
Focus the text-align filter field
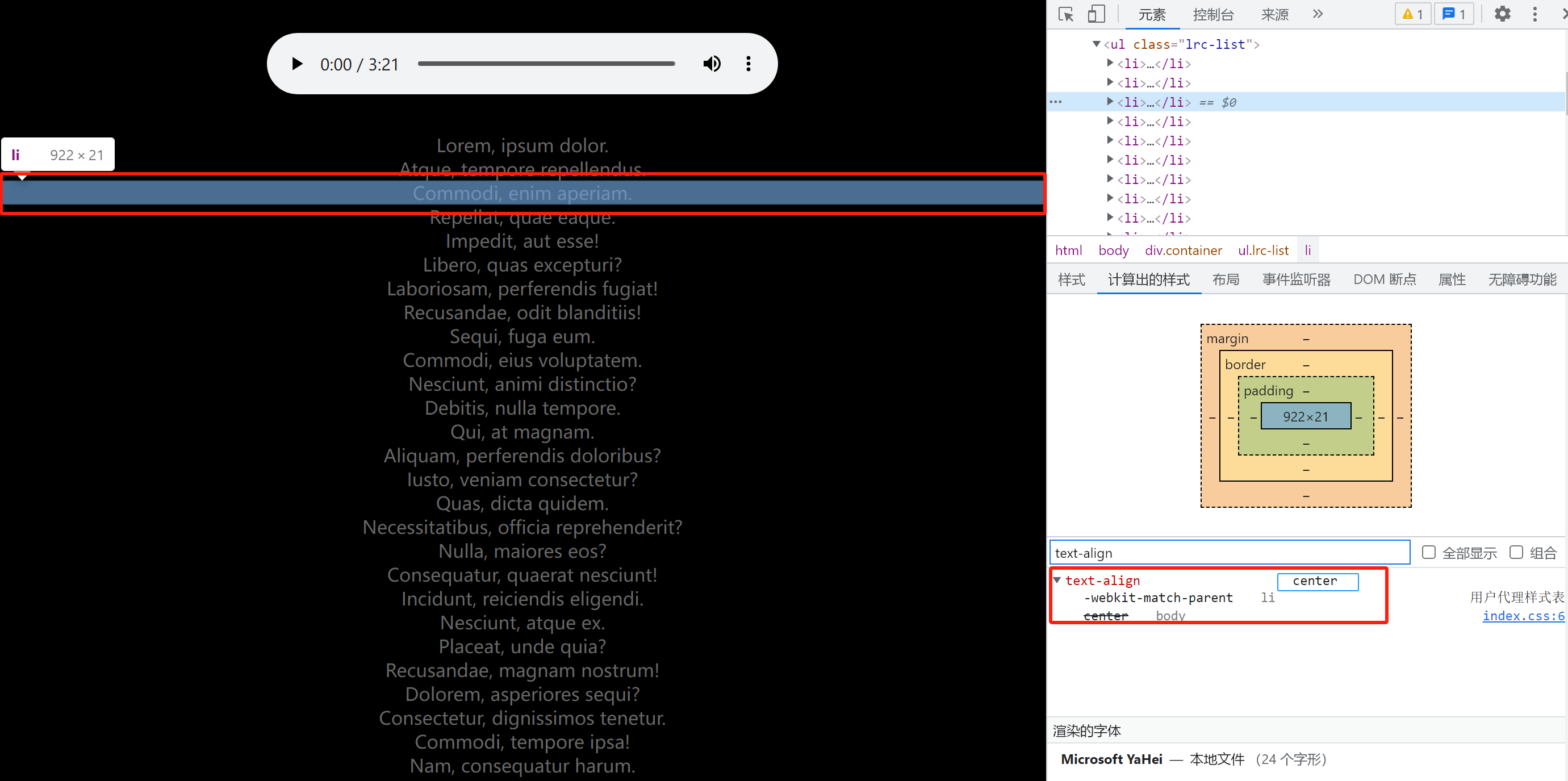[1230, 553]
